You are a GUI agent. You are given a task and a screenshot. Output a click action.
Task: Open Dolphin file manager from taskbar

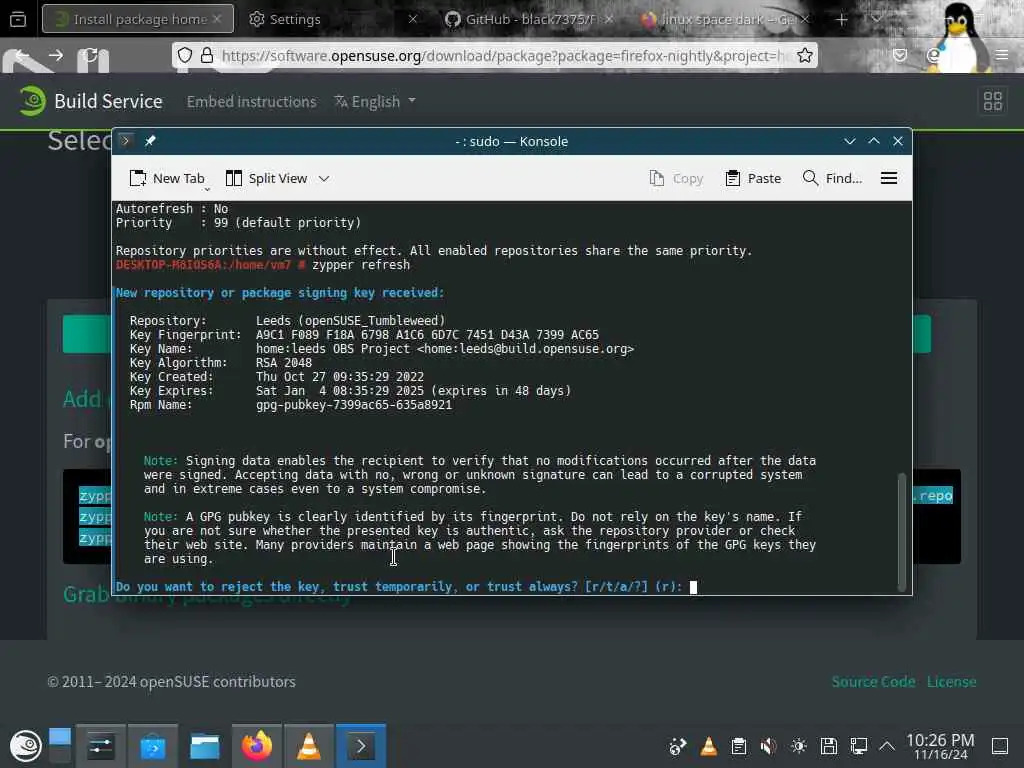coord(204,746)
